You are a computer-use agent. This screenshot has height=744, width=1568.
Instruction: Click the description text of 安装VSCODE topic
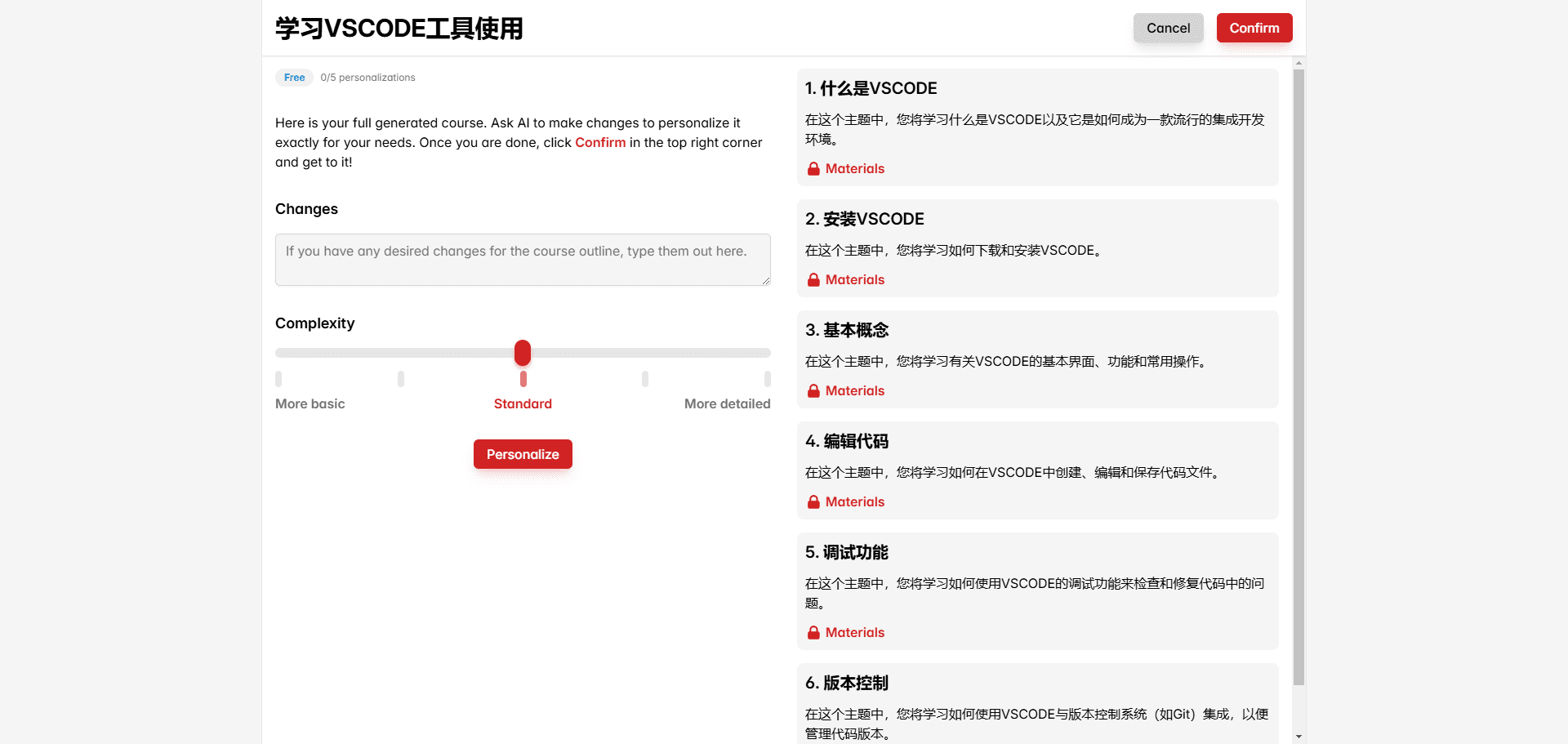click(955, 251)
